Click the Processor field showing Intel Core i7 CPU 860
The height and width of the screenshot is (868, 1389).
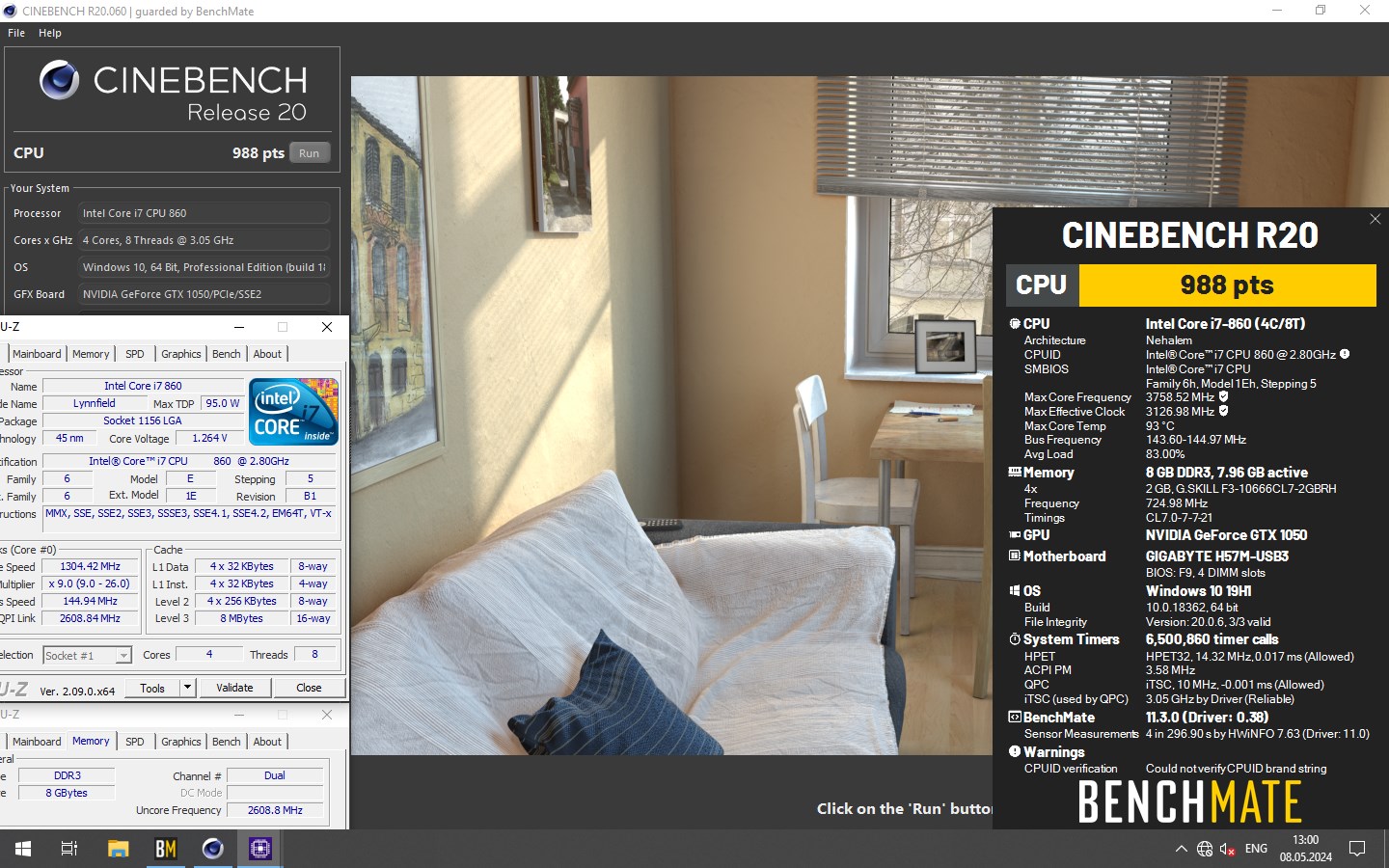click(204, 213)
